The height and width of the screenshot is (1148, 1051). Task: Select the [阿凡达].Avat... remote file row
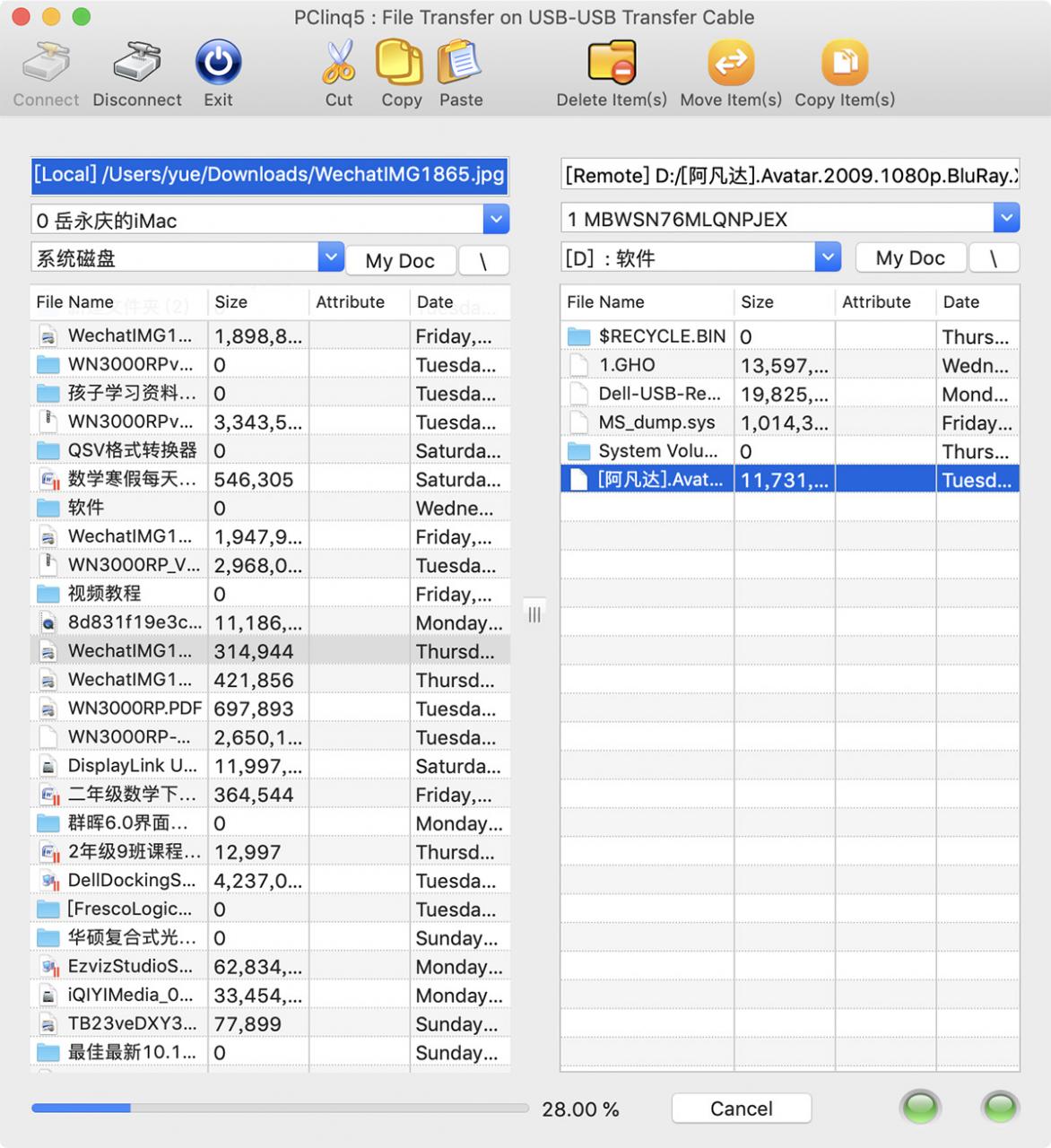(790, 480)
